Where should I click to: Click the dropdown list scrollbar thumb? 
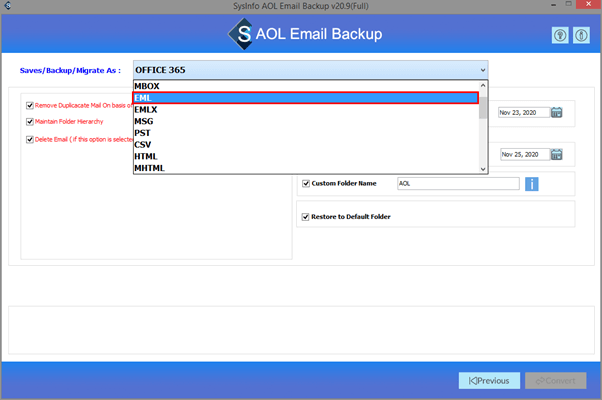(483, 107)
